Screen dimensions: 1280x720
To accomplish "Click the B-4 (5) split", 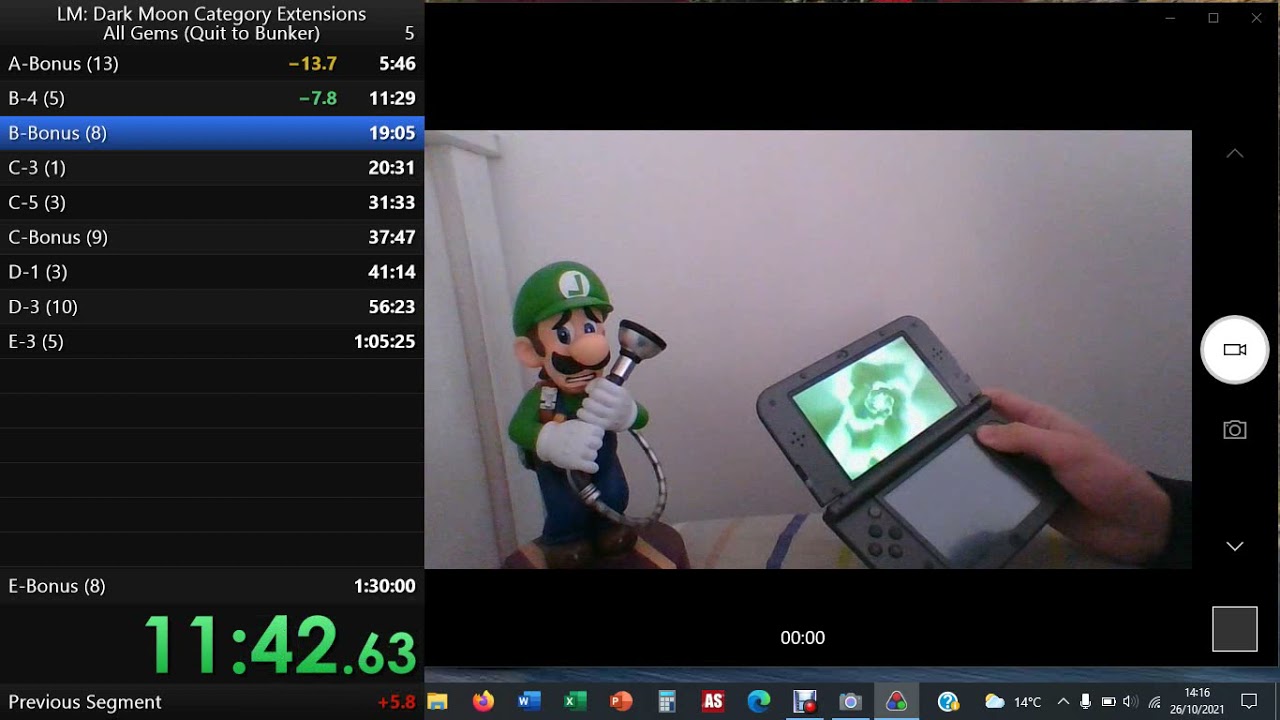I will click(212, 98).
